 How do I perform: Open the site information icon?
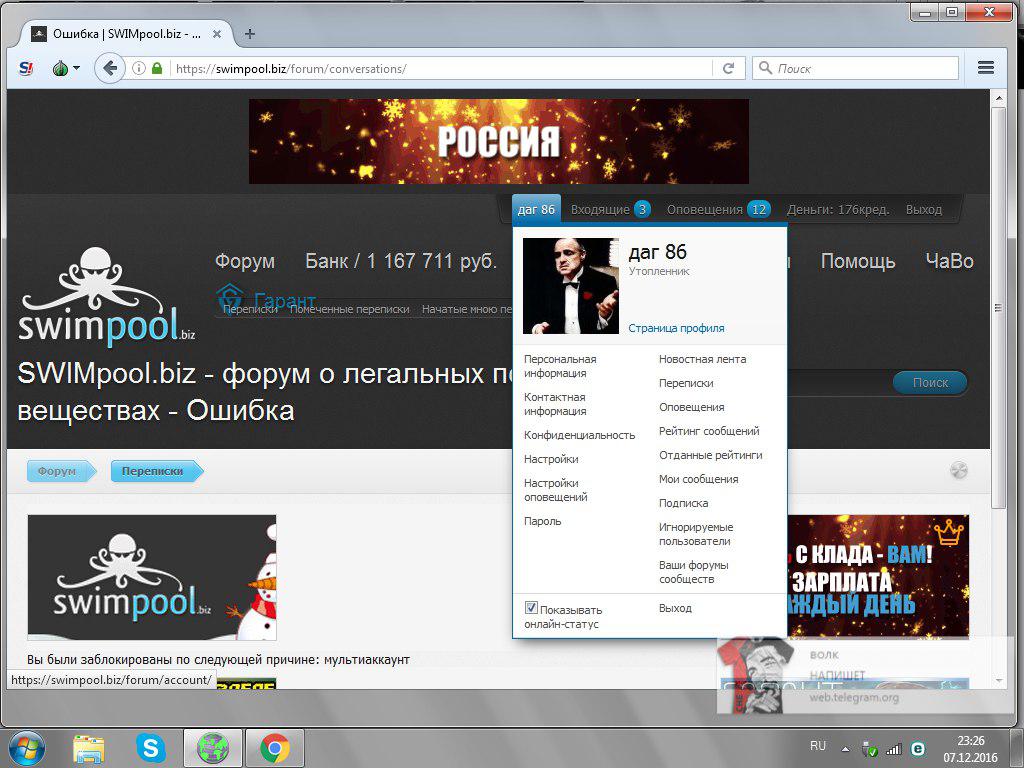[138, 68]
